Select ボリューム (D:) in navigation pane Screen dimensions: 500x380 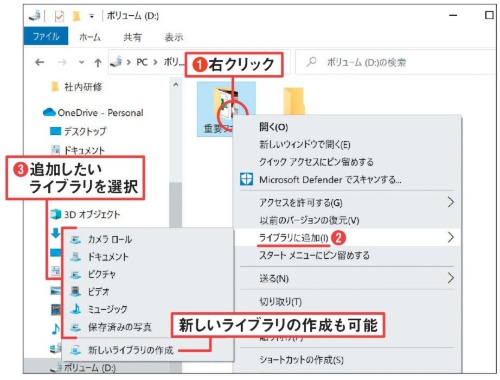coord(89,367)
